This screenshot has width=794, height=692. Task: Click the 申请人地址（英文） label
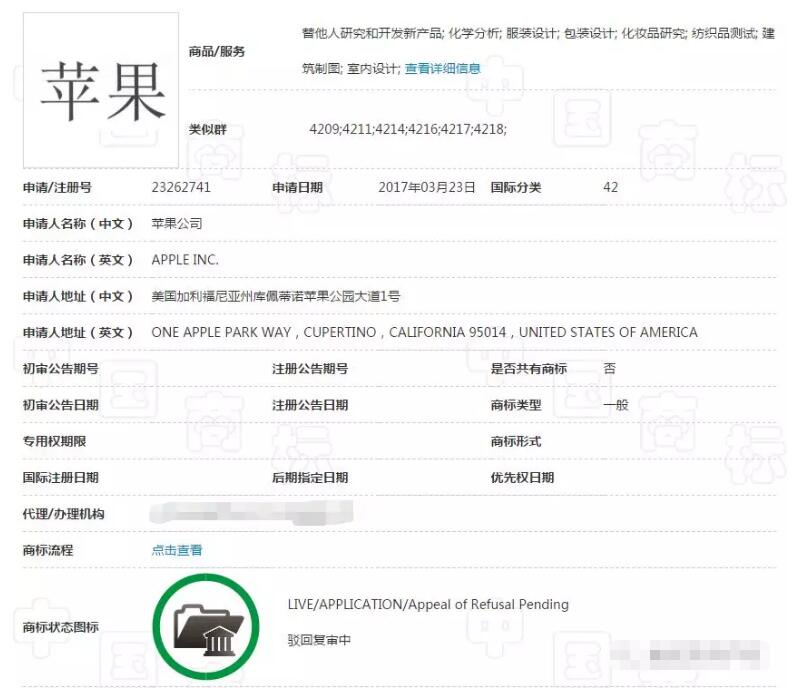(78, 333)
